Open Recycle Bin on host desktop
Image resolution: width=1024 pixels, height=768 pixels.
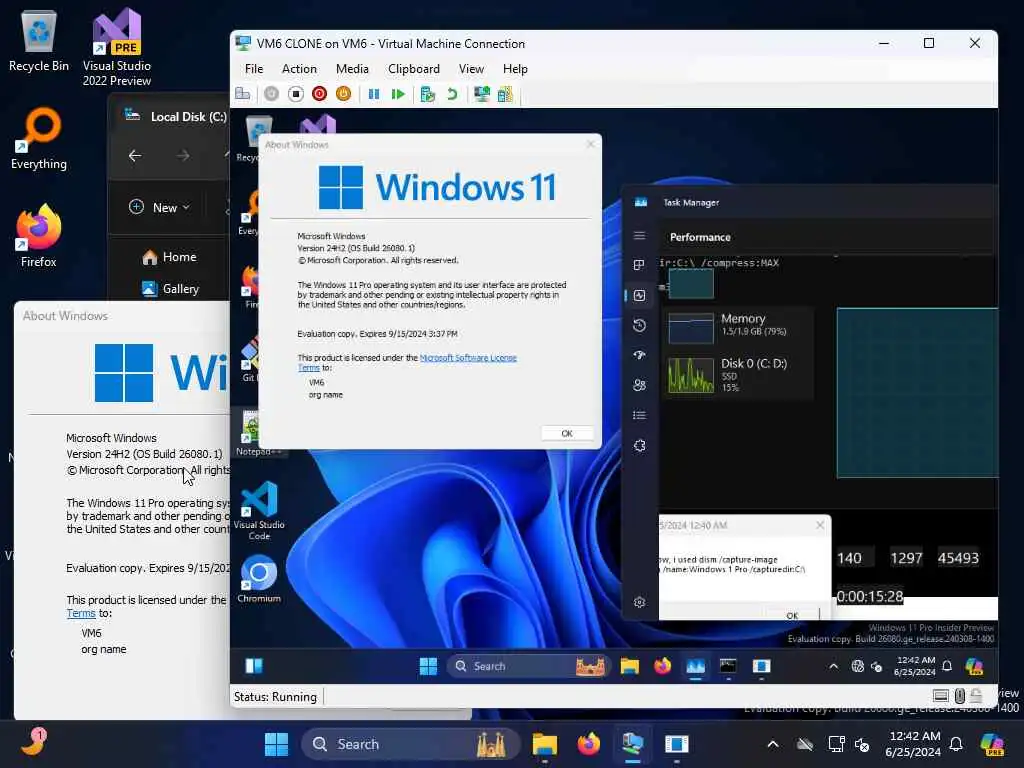39,40
